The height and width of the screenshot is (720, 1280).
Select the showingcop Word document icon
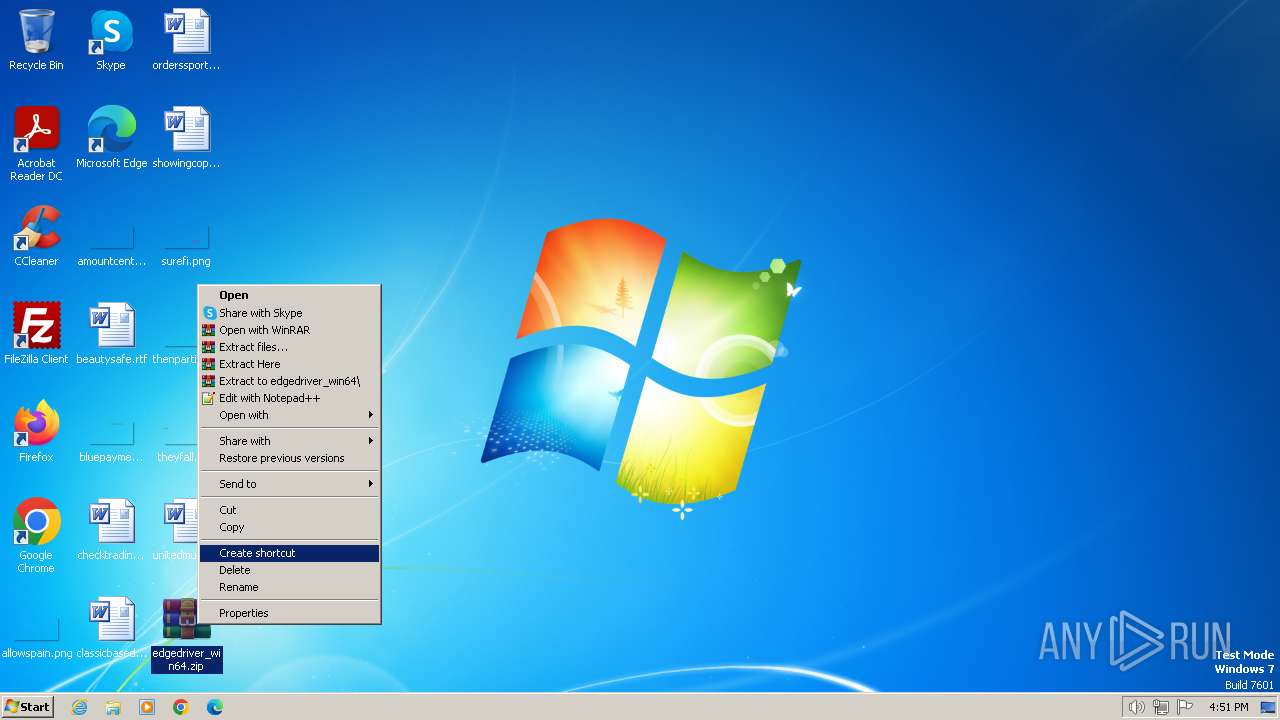(186, 138)
